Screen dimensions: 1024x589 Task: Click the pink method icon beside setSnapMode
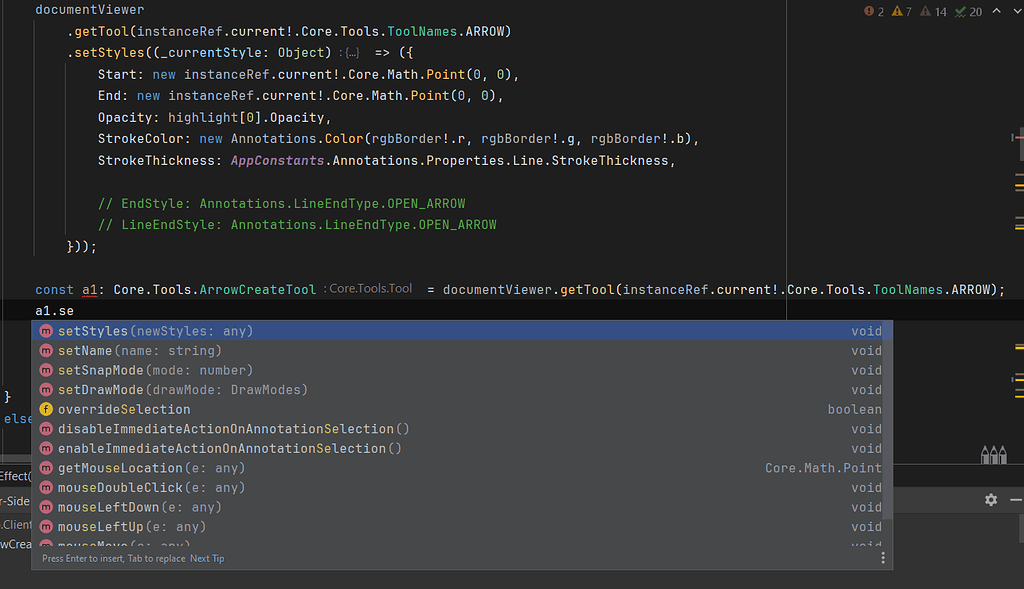(46, 370)
